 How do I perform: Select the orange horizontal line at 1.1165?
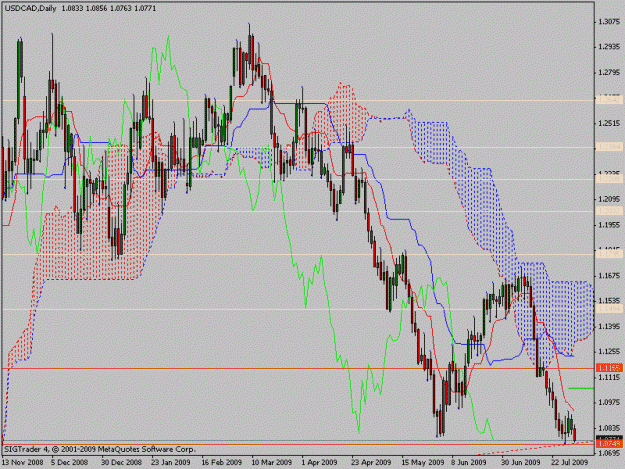point(298,369)
